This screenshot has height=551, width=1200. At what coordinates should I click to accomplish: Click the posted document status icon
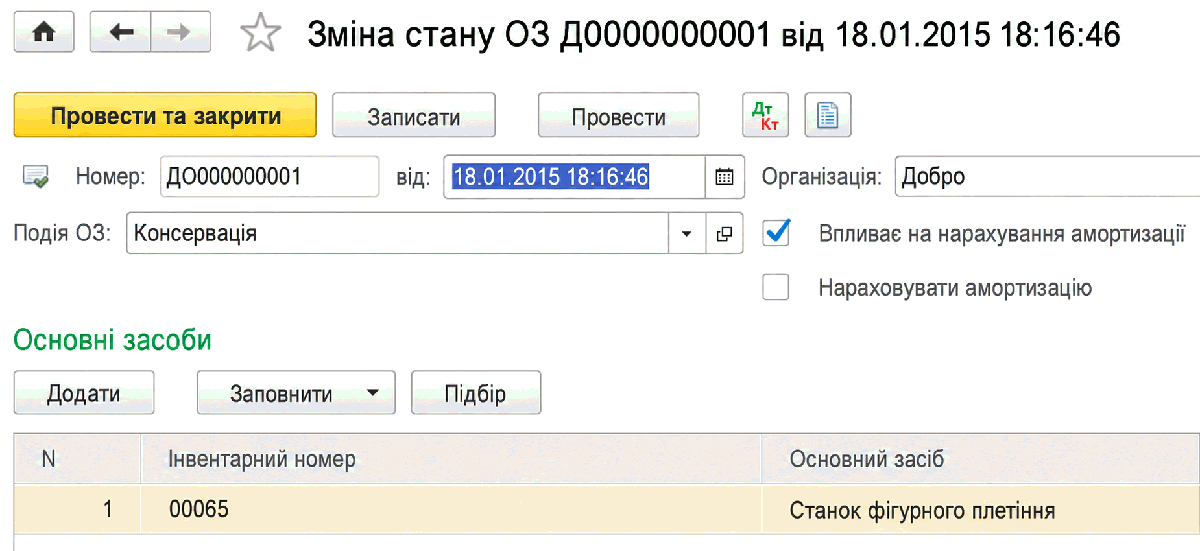coord(35,178)
